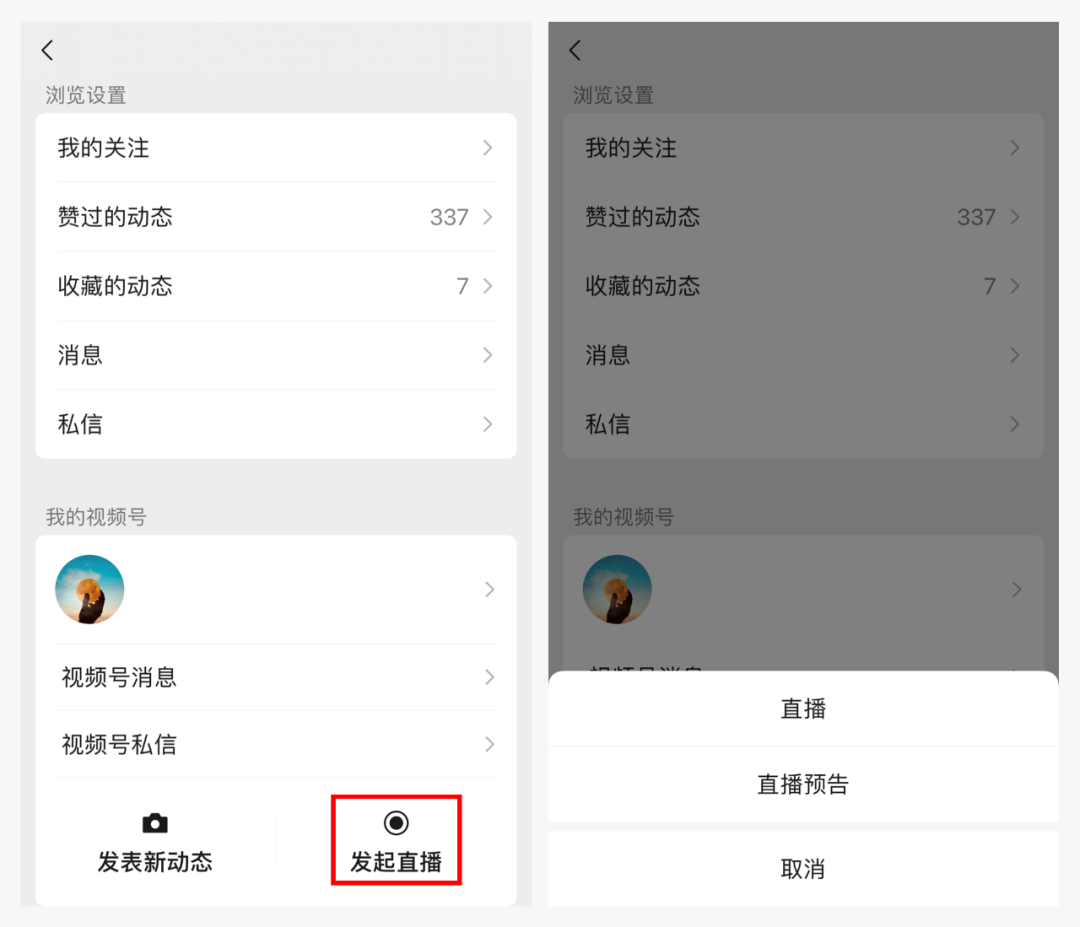The height and width of the screenshot is (927, 1080).
Task: Open 视频号消息 entry
Action: click(276, 678)
